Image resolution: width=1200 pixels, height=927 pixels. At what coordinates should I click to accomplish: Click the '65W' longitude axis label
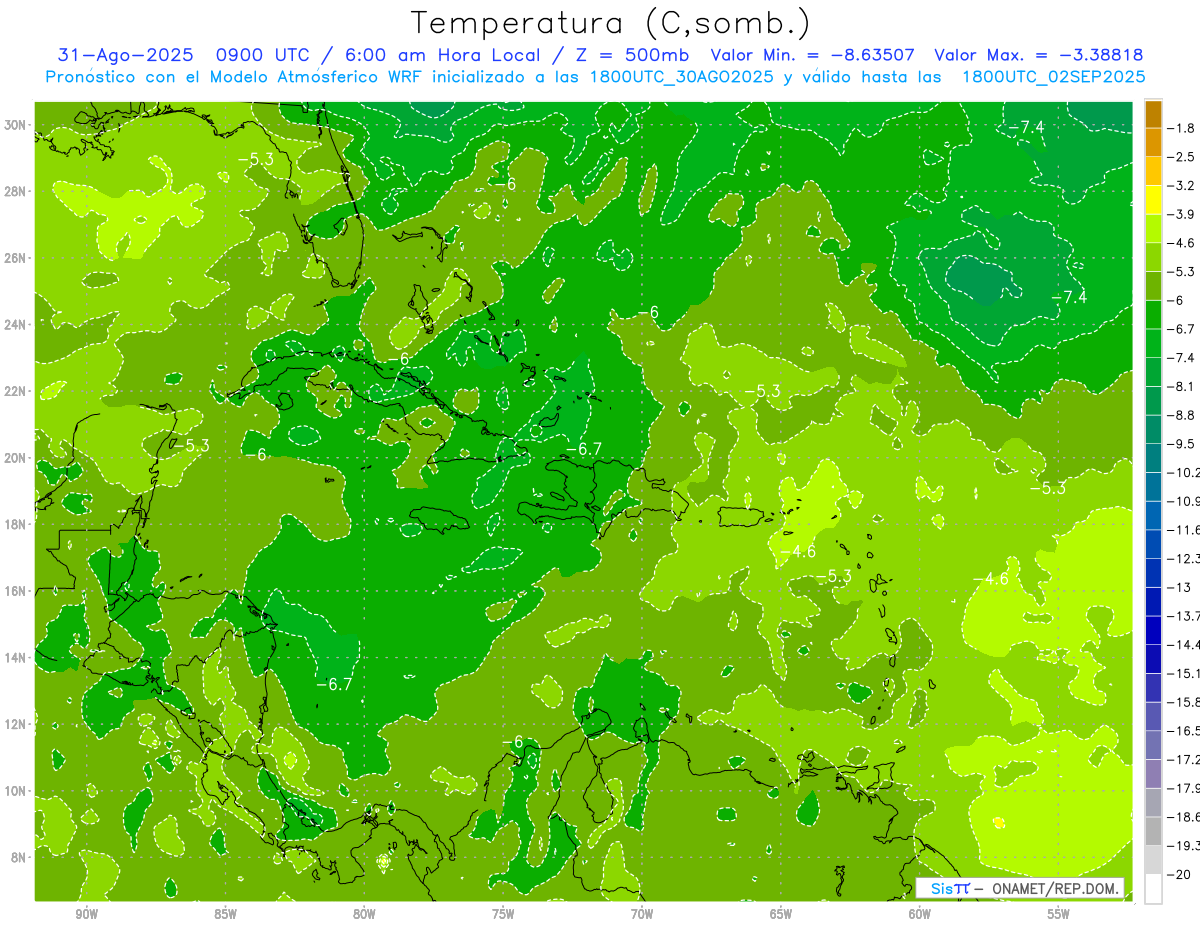coord(781,914)
